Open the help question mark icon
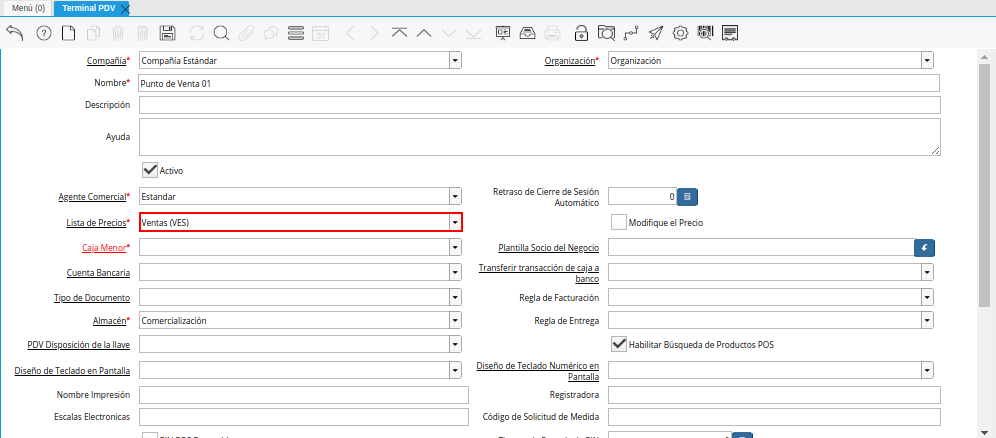 (43, 33)
